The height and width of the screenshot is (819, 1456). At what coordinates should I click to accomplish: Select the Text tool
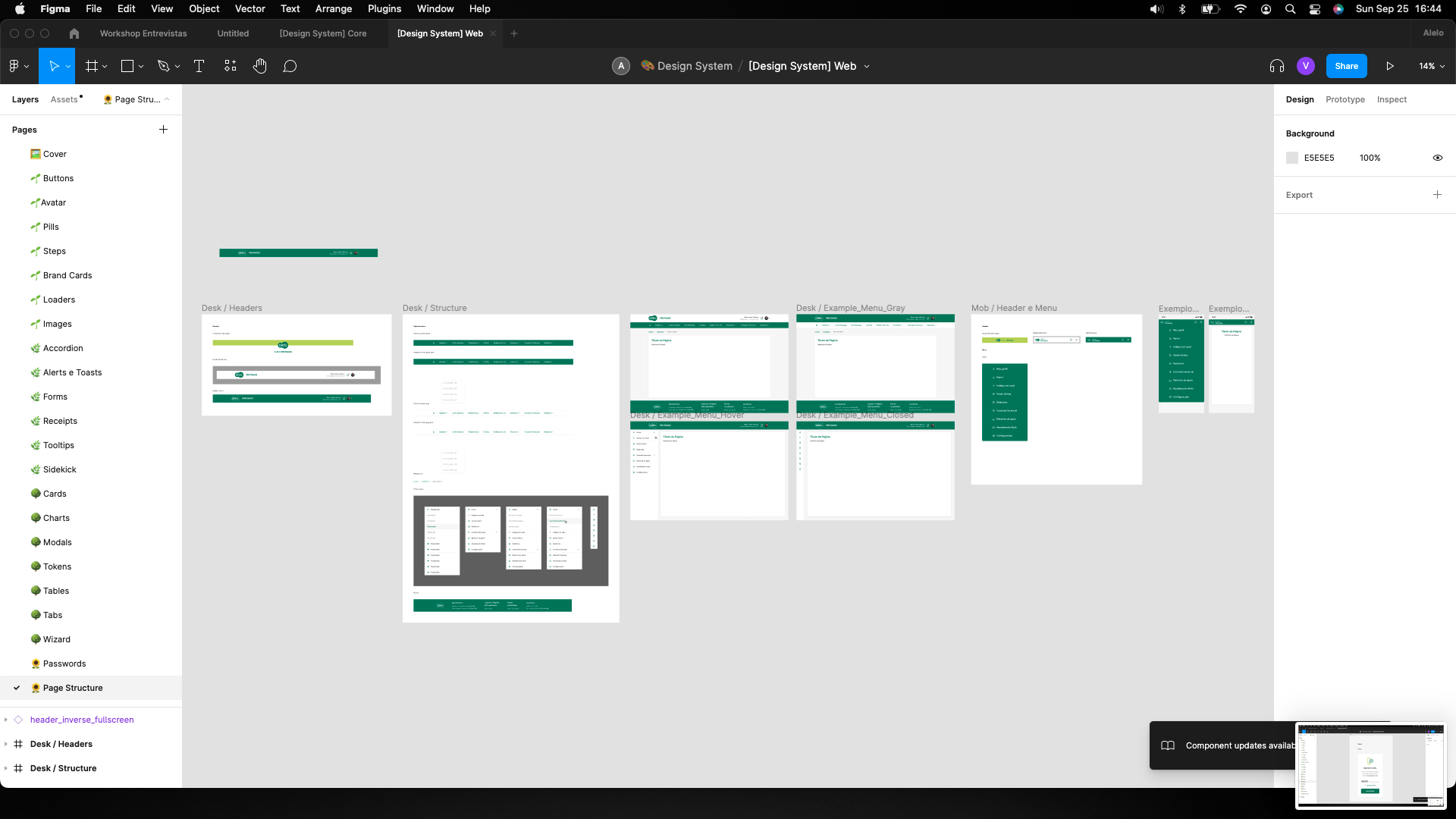pyautogui.click(x=199, y=66)
